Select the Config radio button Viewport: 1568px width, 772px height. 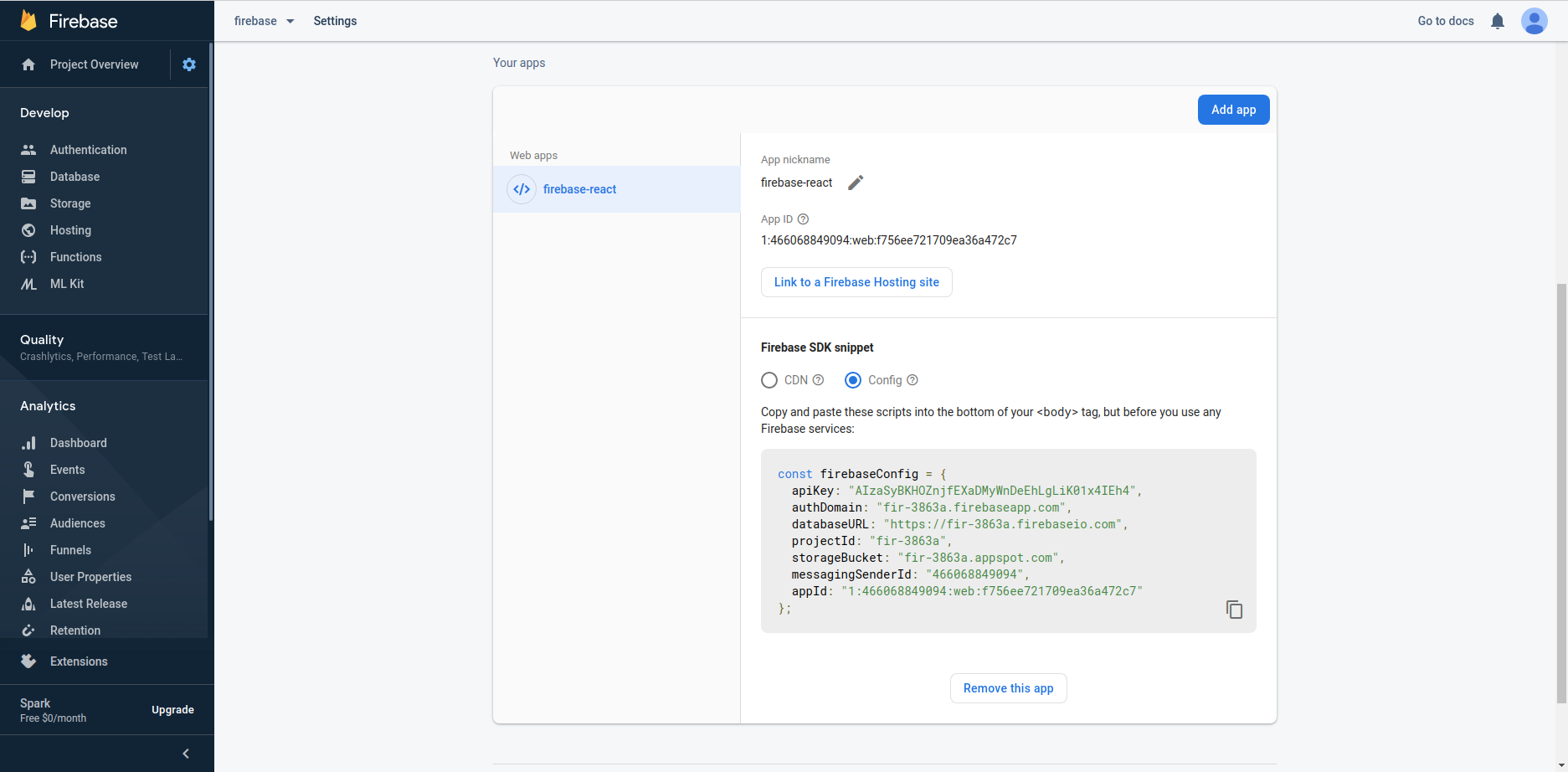(853, 380)
